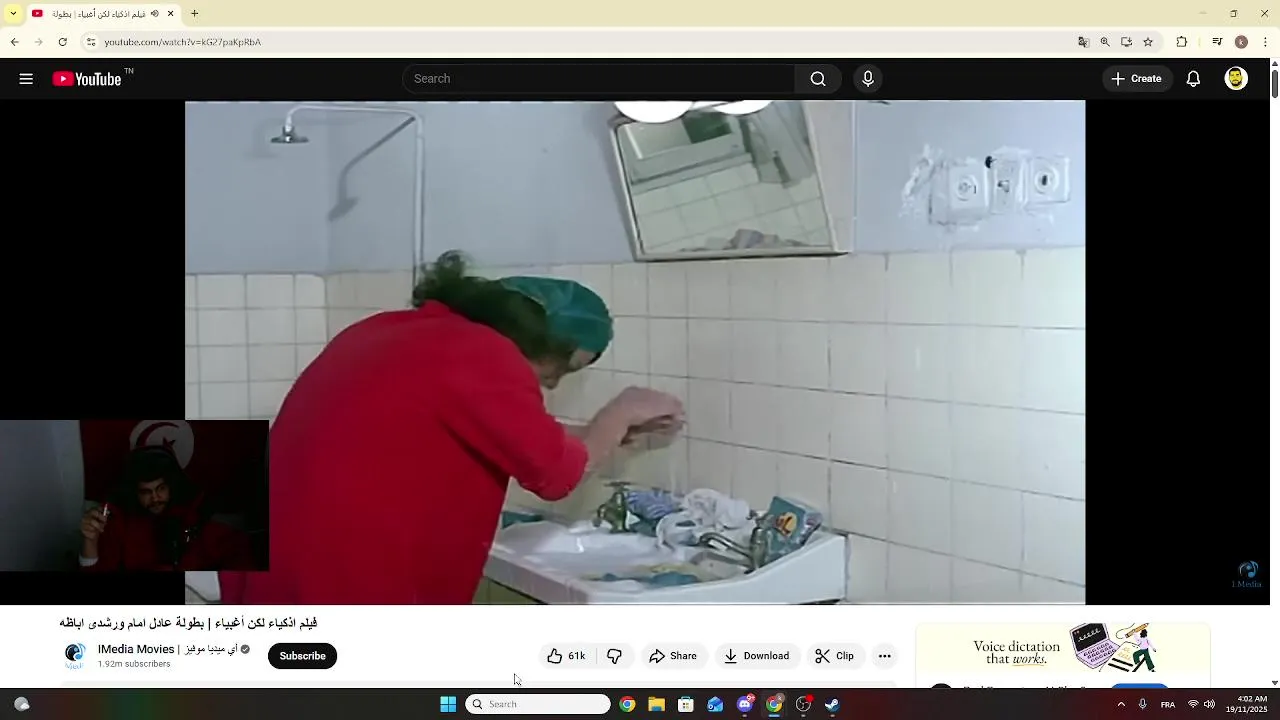Open the zoom indicator in address bar

click(x=1105, y=42)
